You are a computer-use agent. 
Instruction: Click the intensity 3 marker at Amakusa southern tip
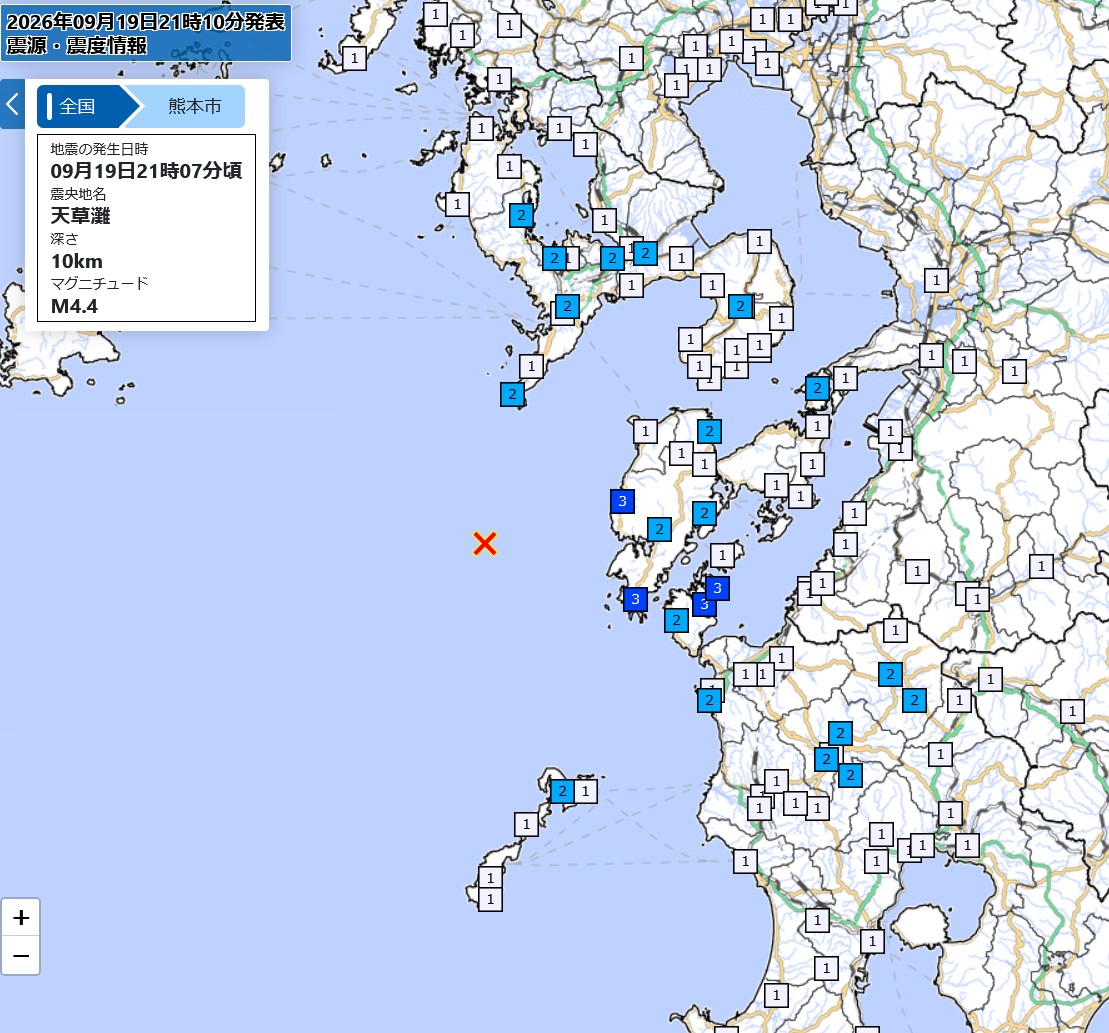[x=635, y=599]
